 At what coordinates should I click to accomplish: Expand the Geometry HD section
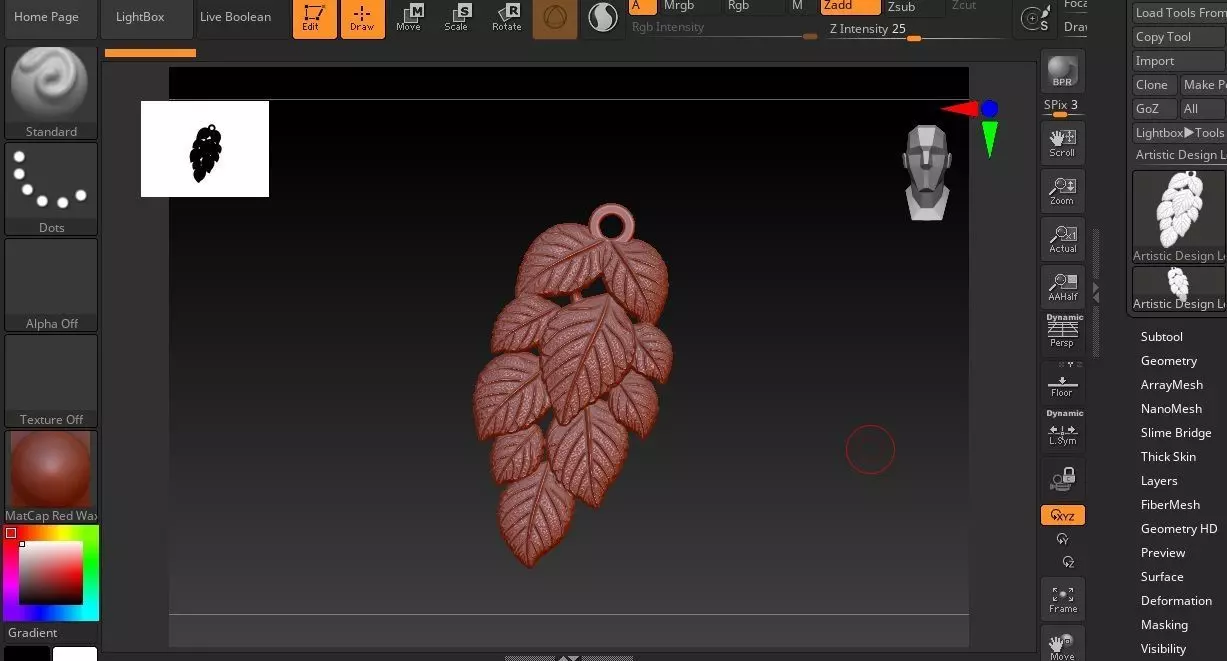pos(1179,529)
